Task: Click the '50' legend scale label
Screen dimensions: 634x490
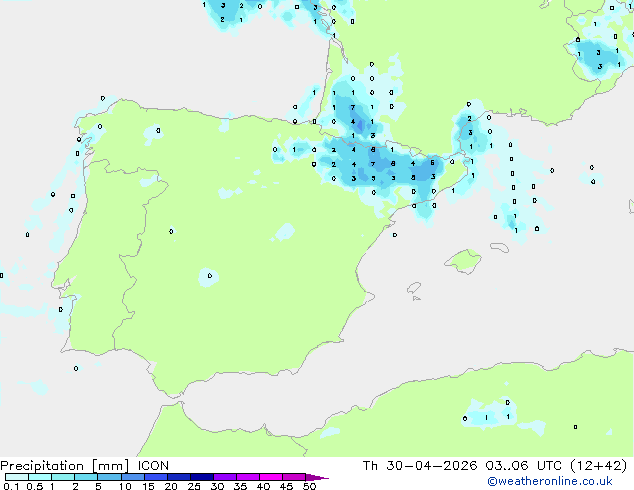Action: tap(309, 486)
